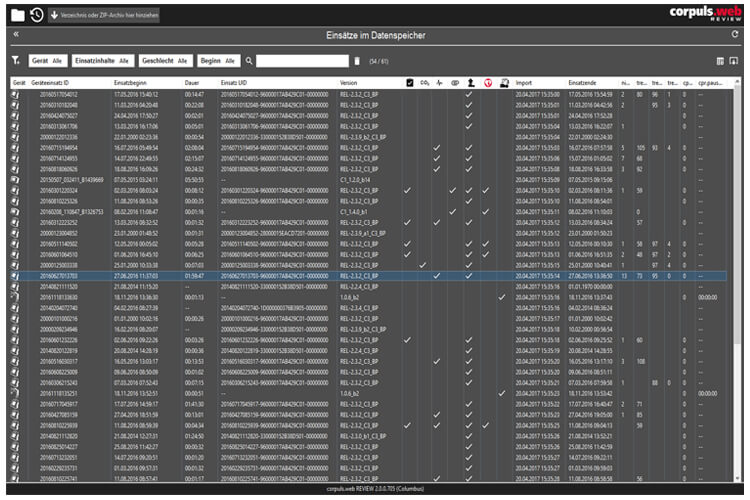Click duration cell 01:59:47

(194, 276)
